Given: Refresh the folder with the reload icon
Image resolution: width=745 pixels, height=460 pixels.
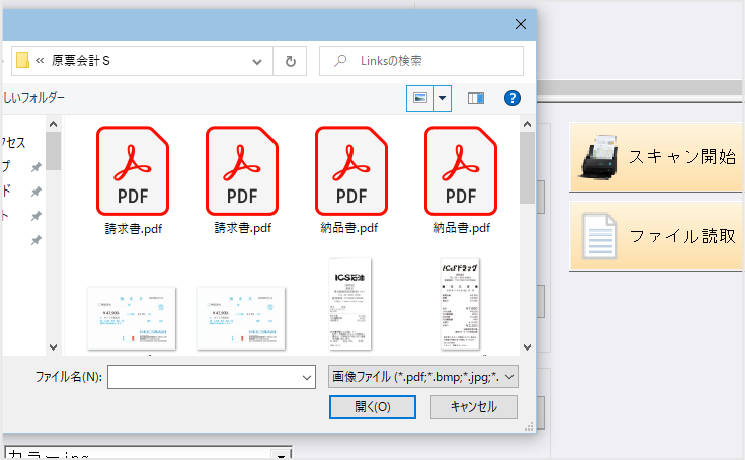Looking at the screenshot, I should (290, 61).
